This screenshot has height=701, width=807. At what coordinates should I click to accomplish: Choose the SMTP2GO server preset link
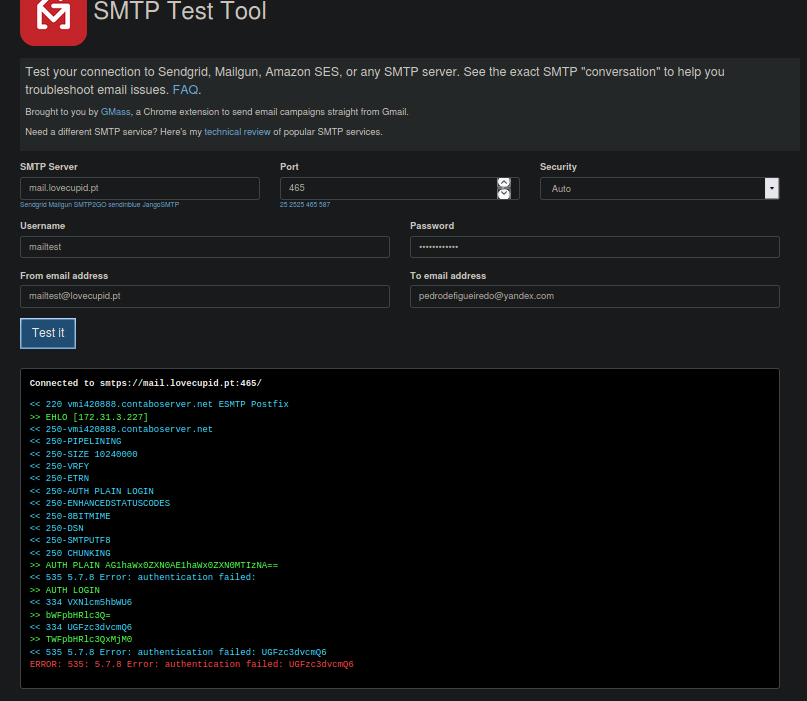point(90,205)
